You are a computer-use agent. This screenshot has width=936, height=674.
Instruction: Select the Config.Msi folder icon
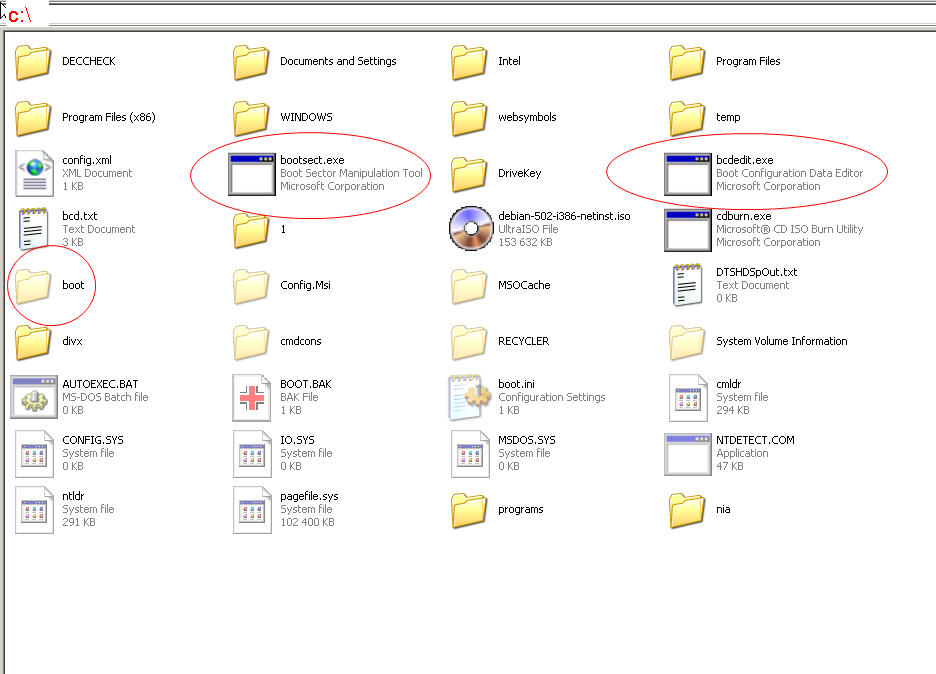[251, 286]
